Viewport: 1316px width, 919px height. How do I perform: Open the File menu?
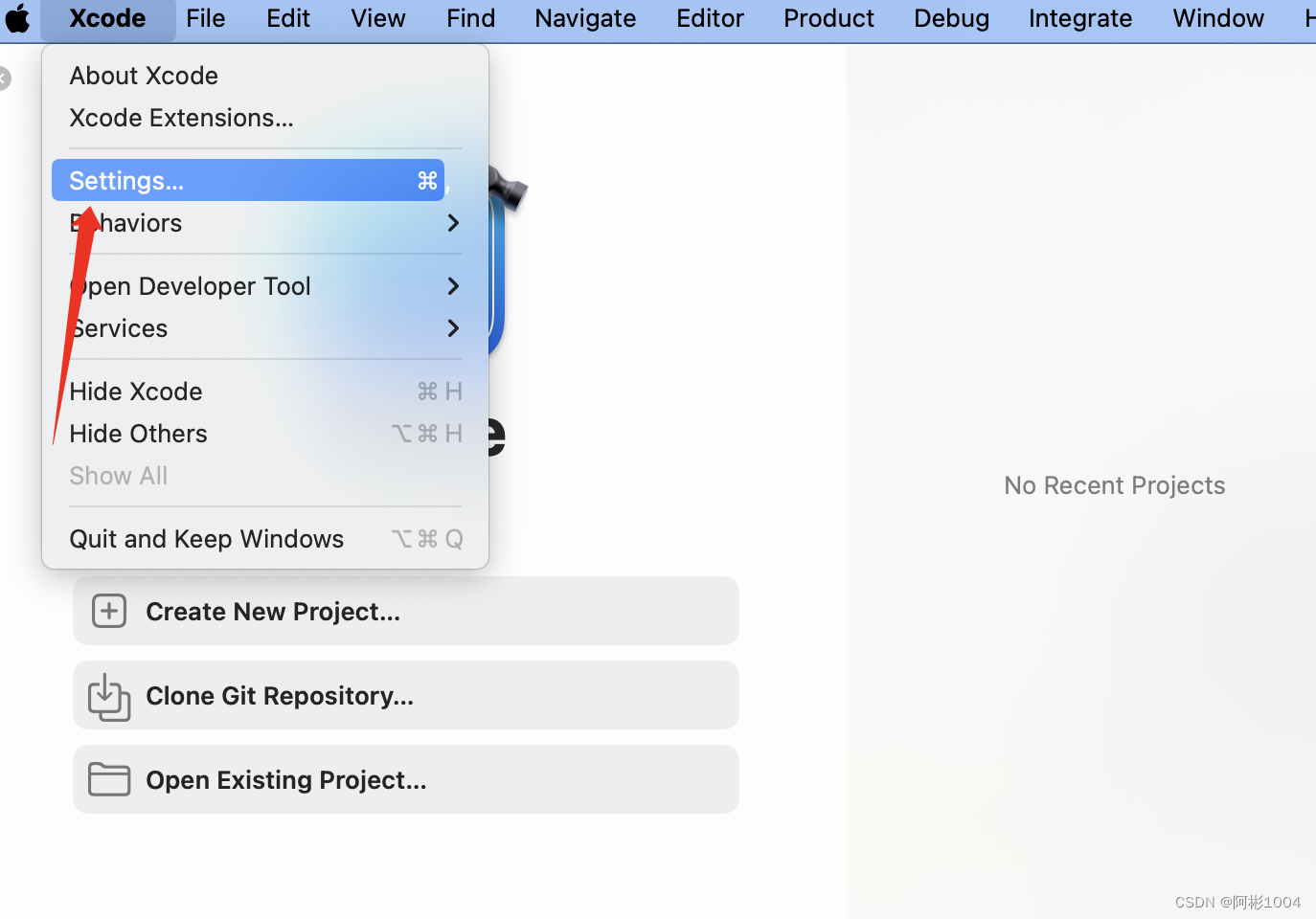(x=206, y=18)
